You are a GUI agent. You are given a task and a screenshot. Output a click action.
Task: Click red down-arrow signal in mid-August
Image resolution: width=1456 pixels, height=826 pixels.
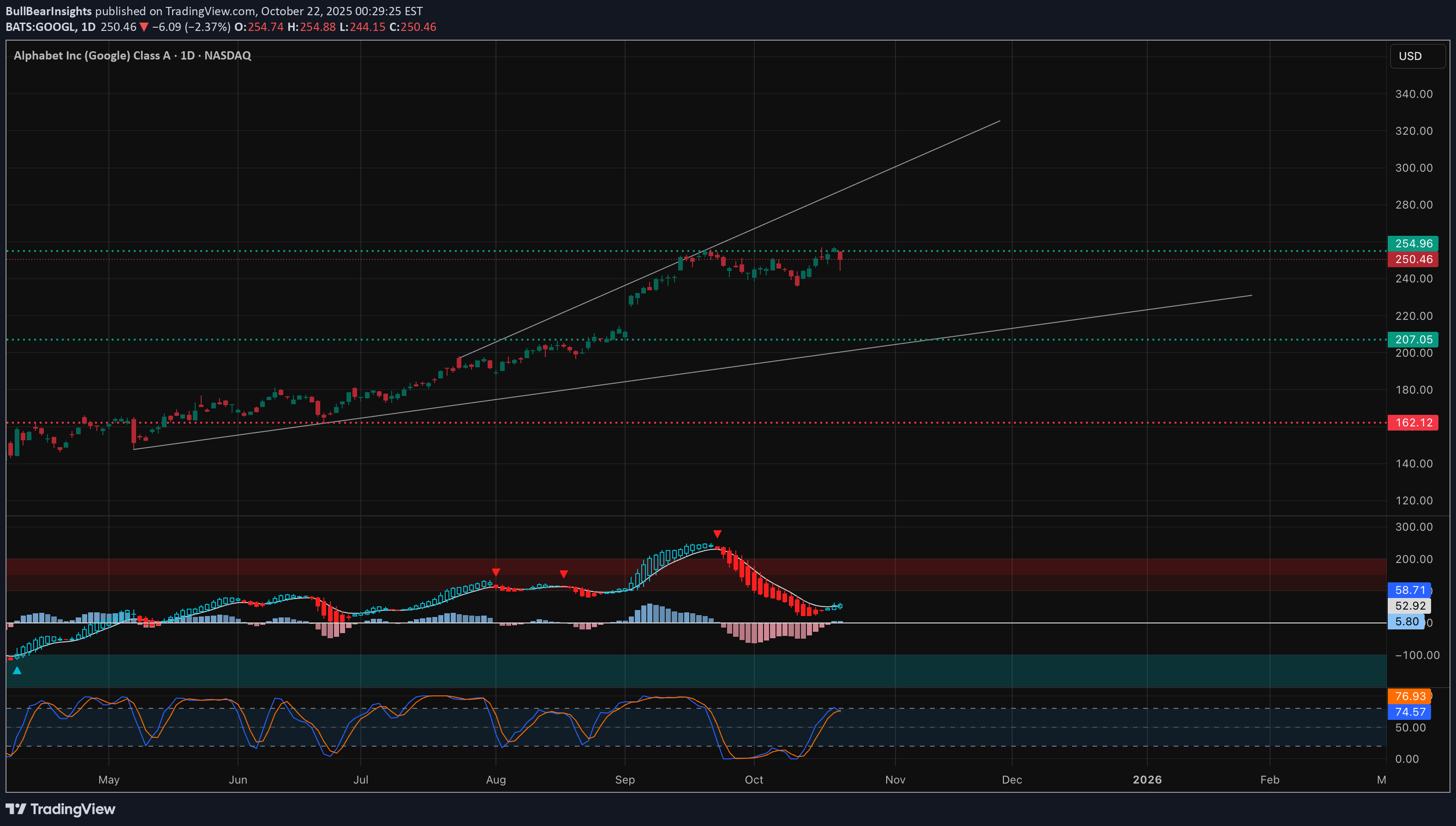tap(563, 574)
